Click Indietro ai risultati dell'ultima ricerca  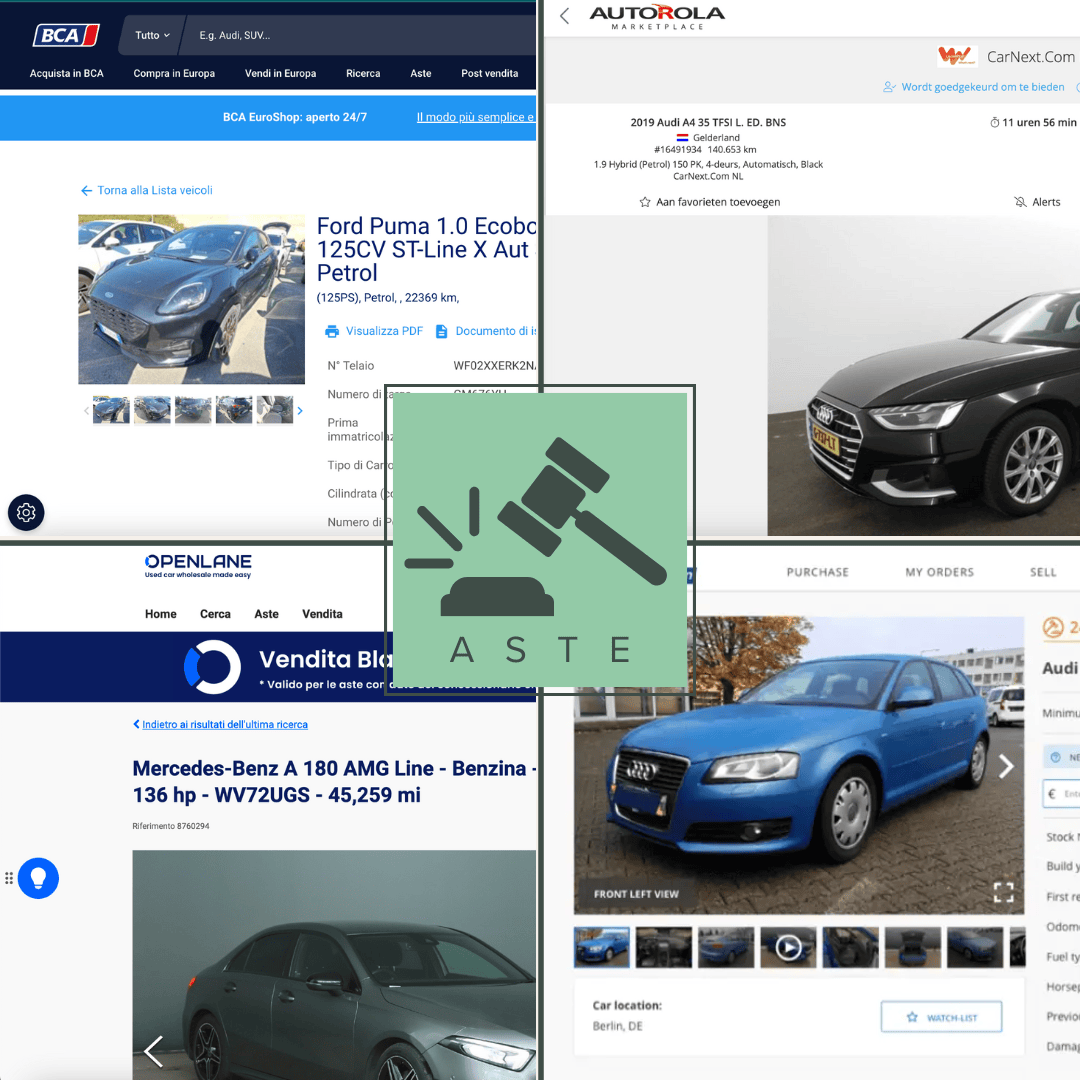[x=220, y=724]
